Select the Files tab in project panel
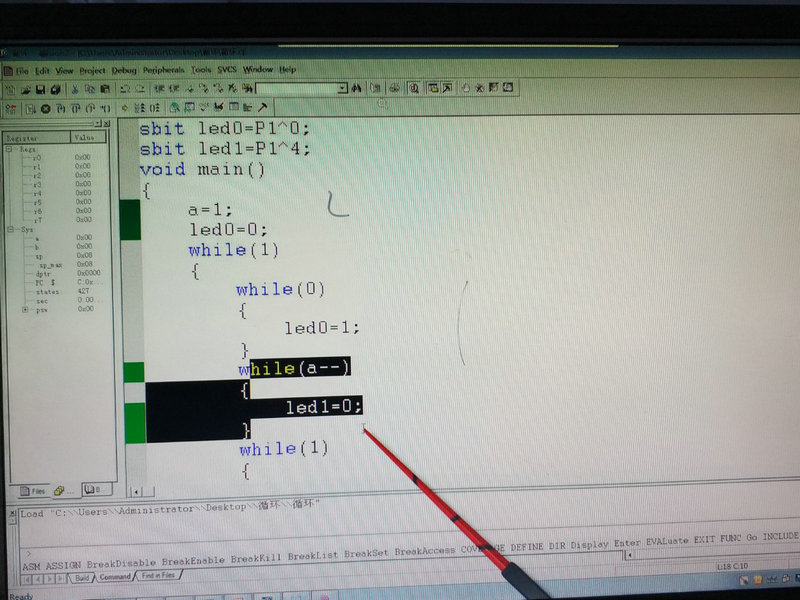Image resolution: width=800 pixels, height=600 pixels. point(33,491)
